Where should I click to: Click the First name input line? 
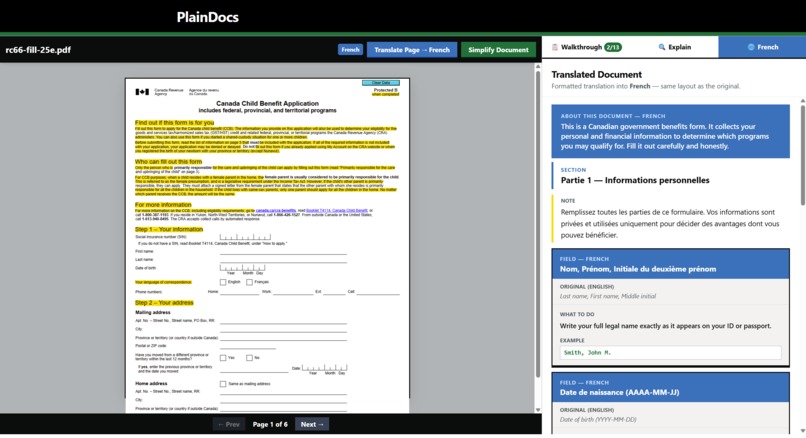click(283, 252)
